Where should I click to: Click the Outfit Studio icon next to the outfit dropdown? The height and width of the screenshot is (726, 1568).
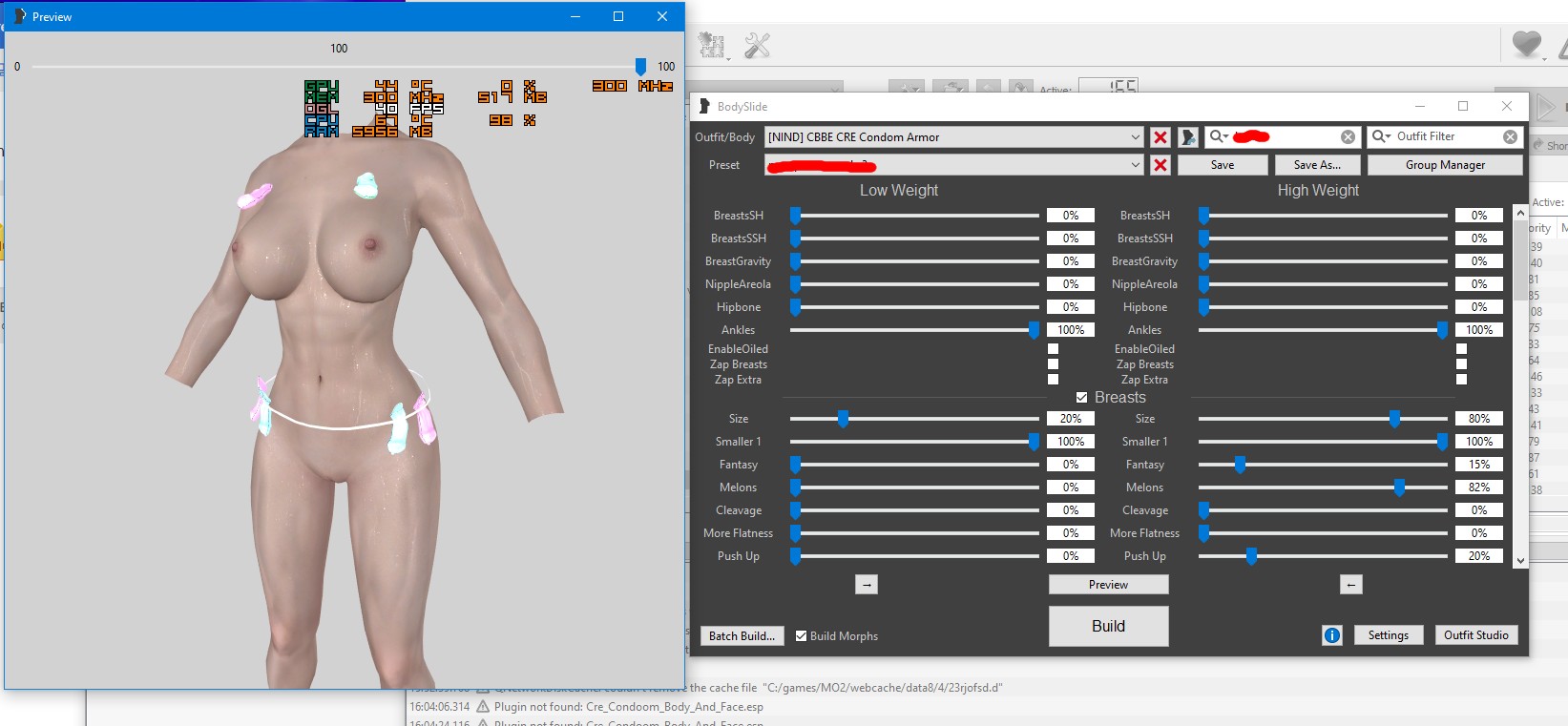click(x=1188, y=137)
